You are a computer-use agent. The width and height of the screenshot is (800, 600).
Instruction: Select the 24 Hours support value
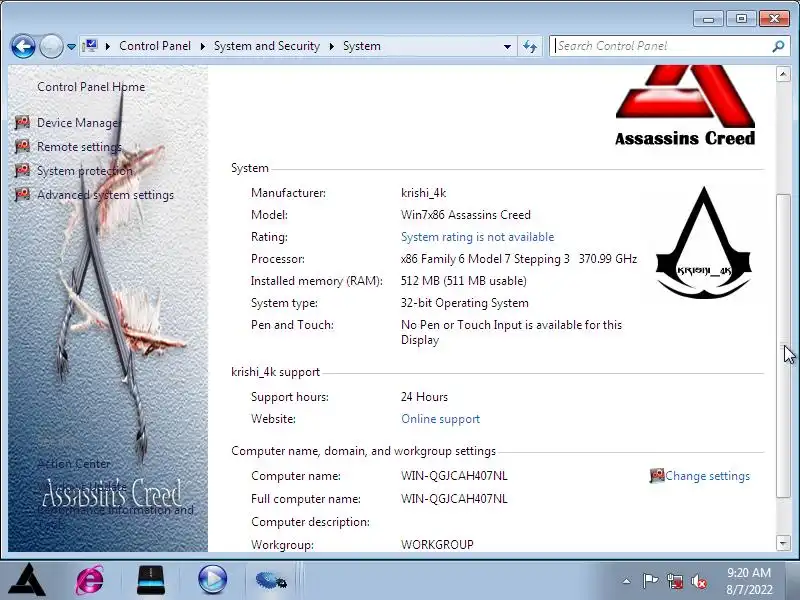[424, 397]
